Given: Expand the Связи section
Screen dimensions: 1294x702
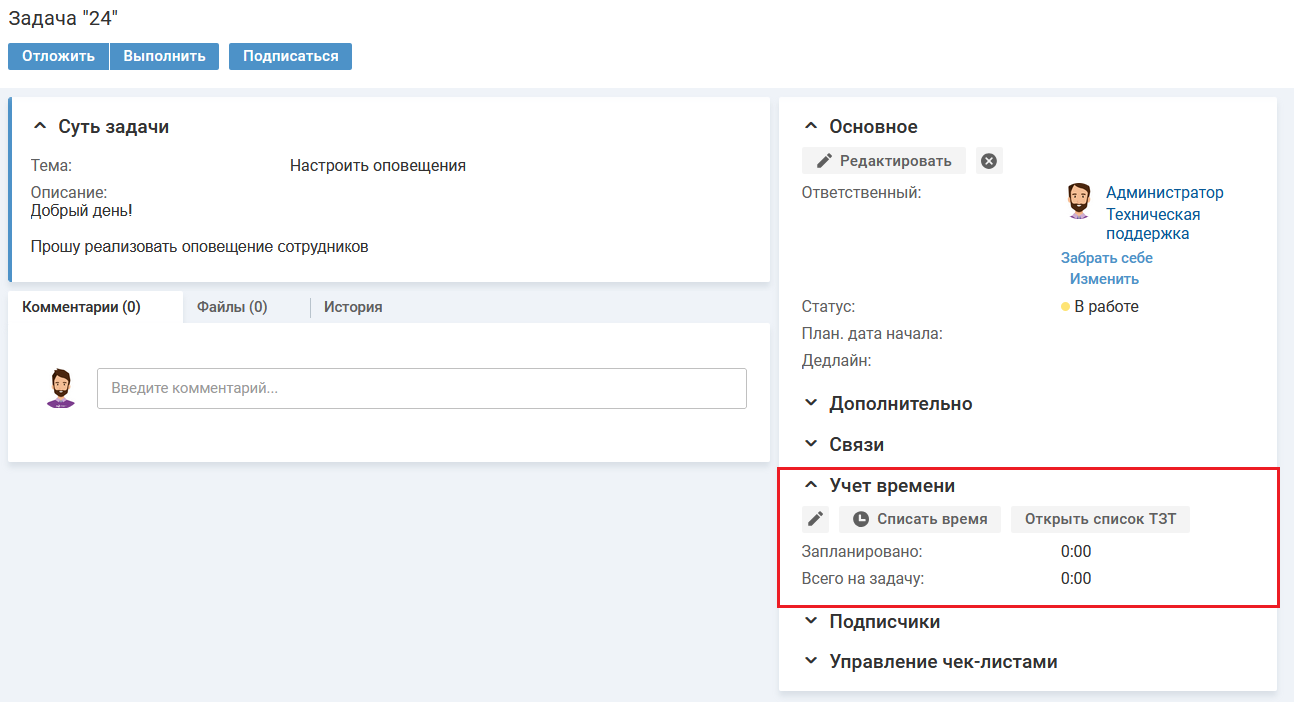Looking at the screenshot, I should [811, 445].
